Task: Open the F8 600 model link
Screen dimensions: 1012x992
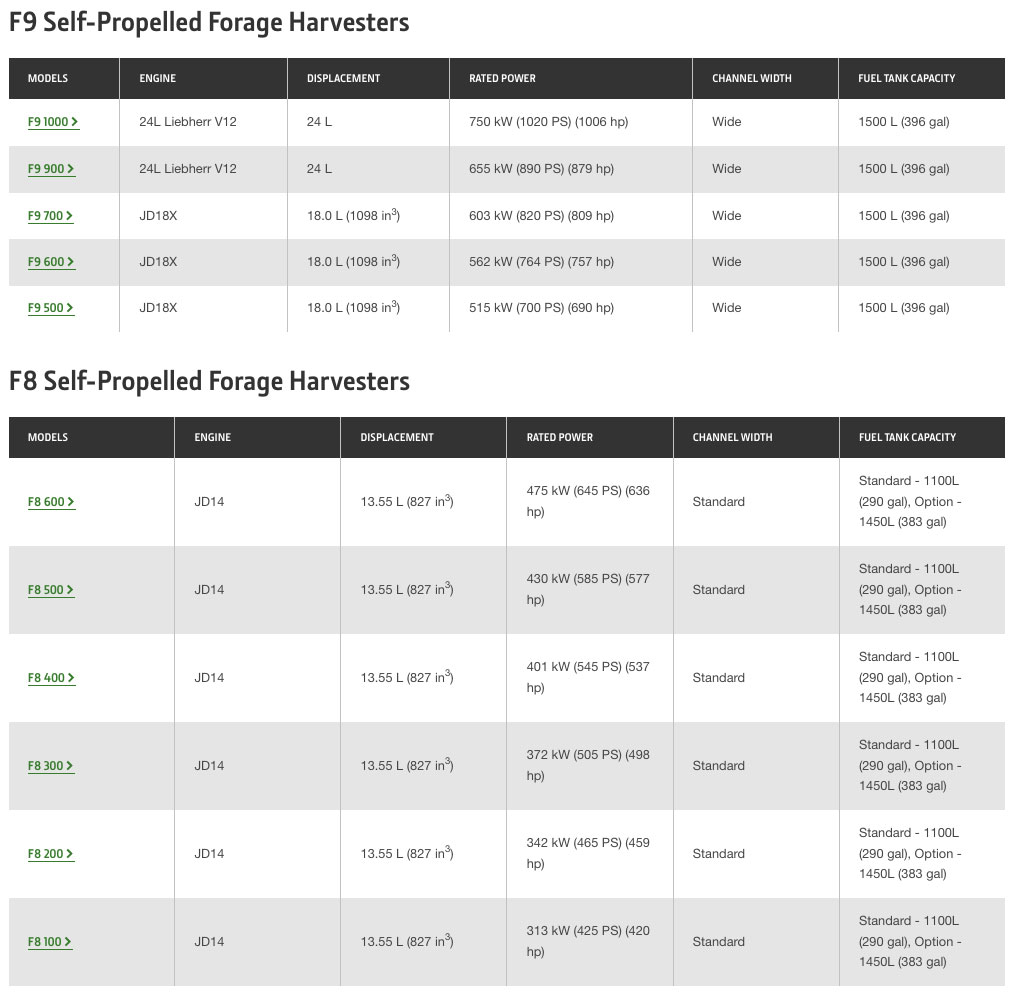Action: [51, 502]
